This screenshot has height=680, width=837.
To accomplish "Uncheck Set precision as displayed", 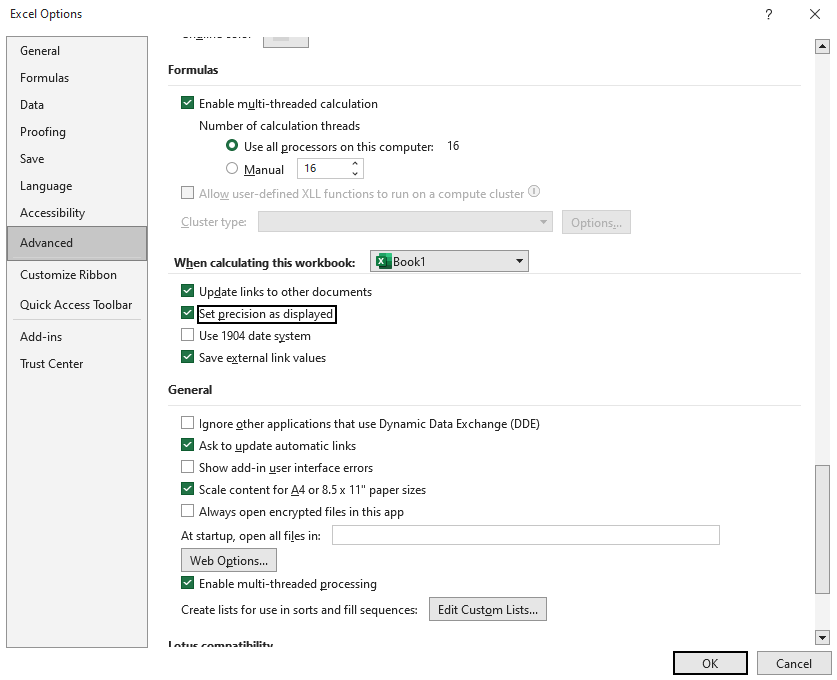I will tap(187, 314).
